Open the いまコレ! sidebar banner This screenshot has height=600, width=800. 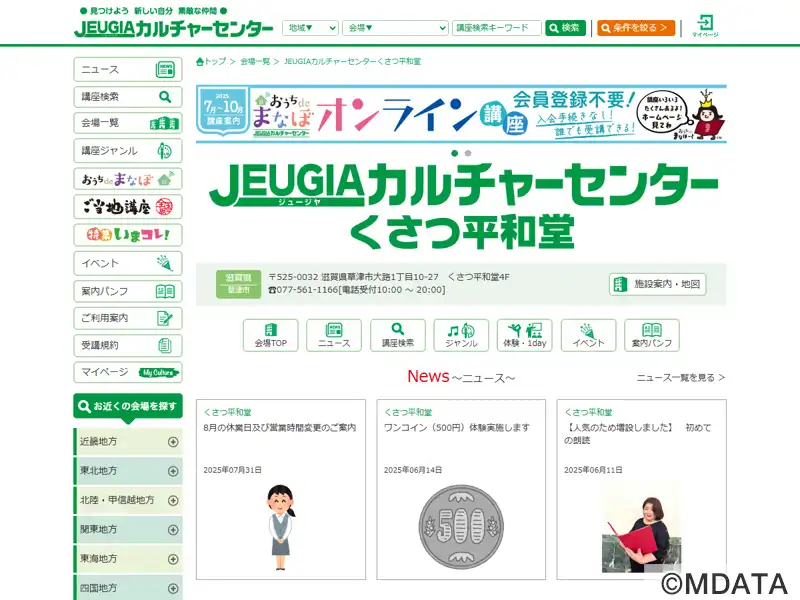(128, 235)
